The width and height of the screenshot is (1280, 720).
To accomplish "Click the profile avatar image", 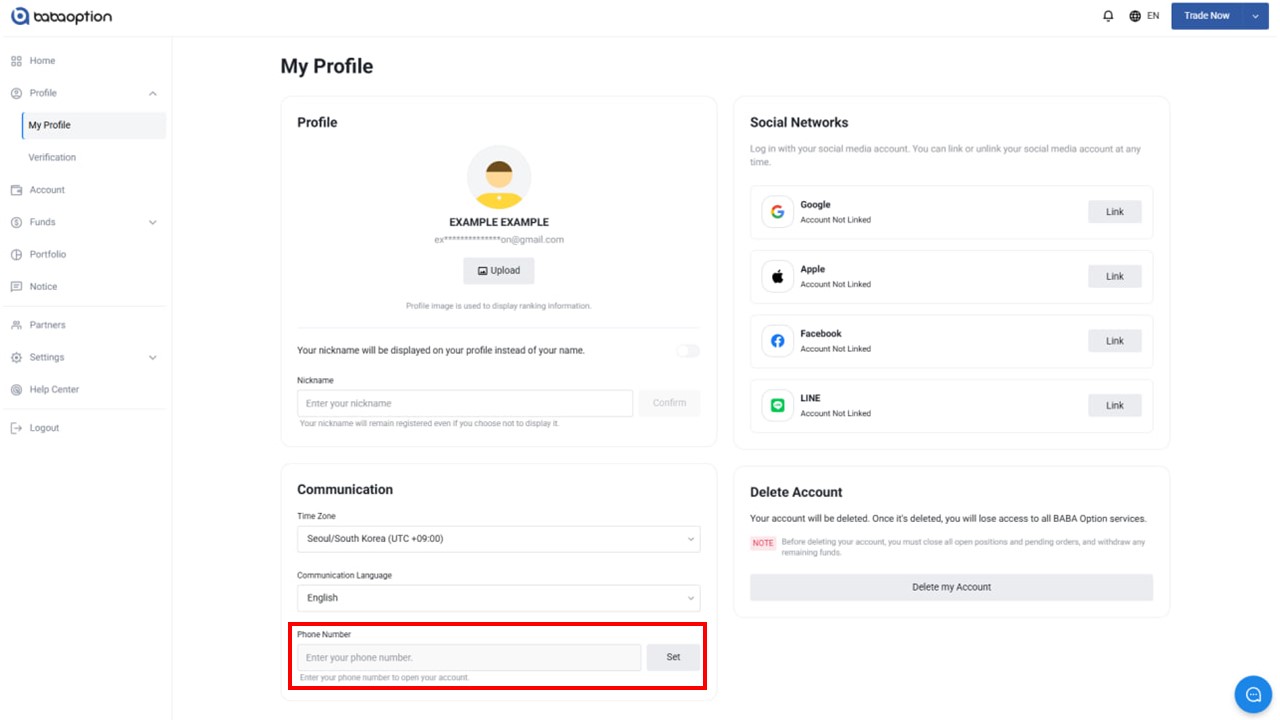I will click(x=499, y=177).
